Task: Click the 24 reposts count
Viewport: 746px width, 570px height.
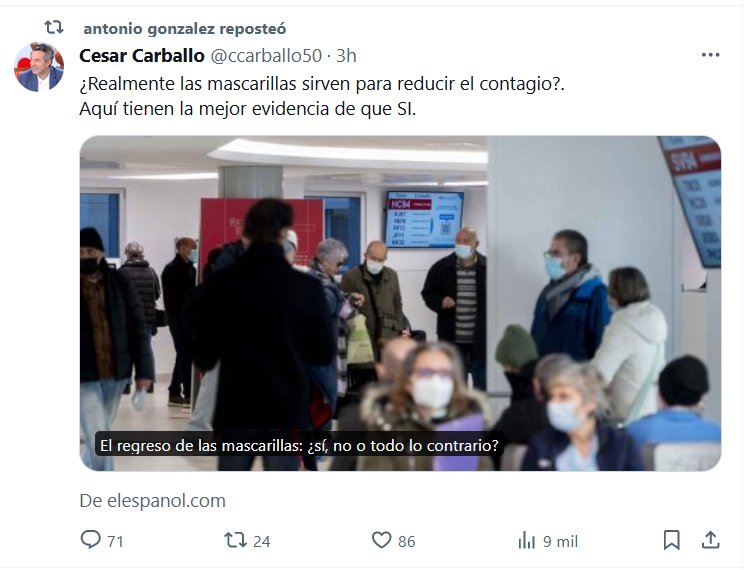Action: [262, 541]
